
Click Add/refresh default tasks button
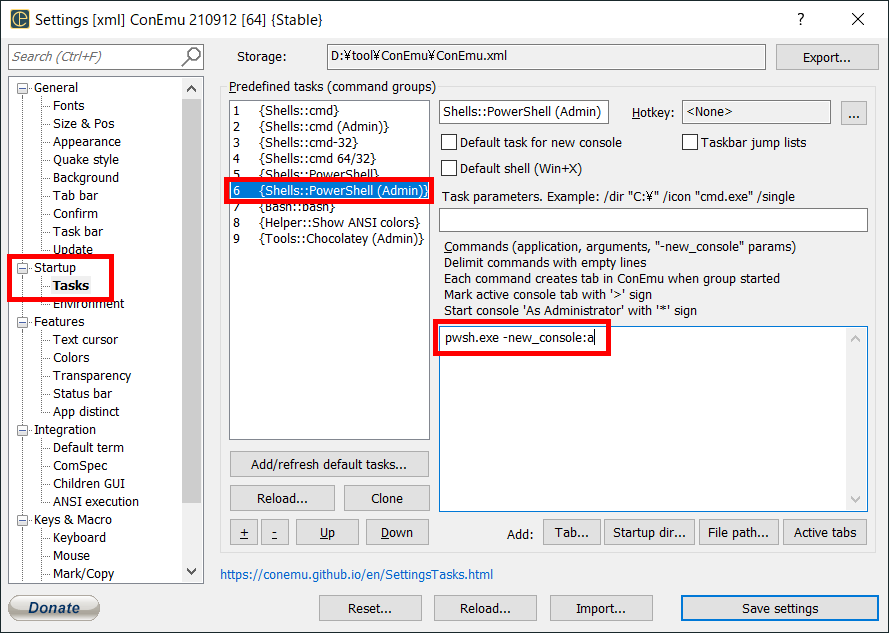[x=329, y=465]
